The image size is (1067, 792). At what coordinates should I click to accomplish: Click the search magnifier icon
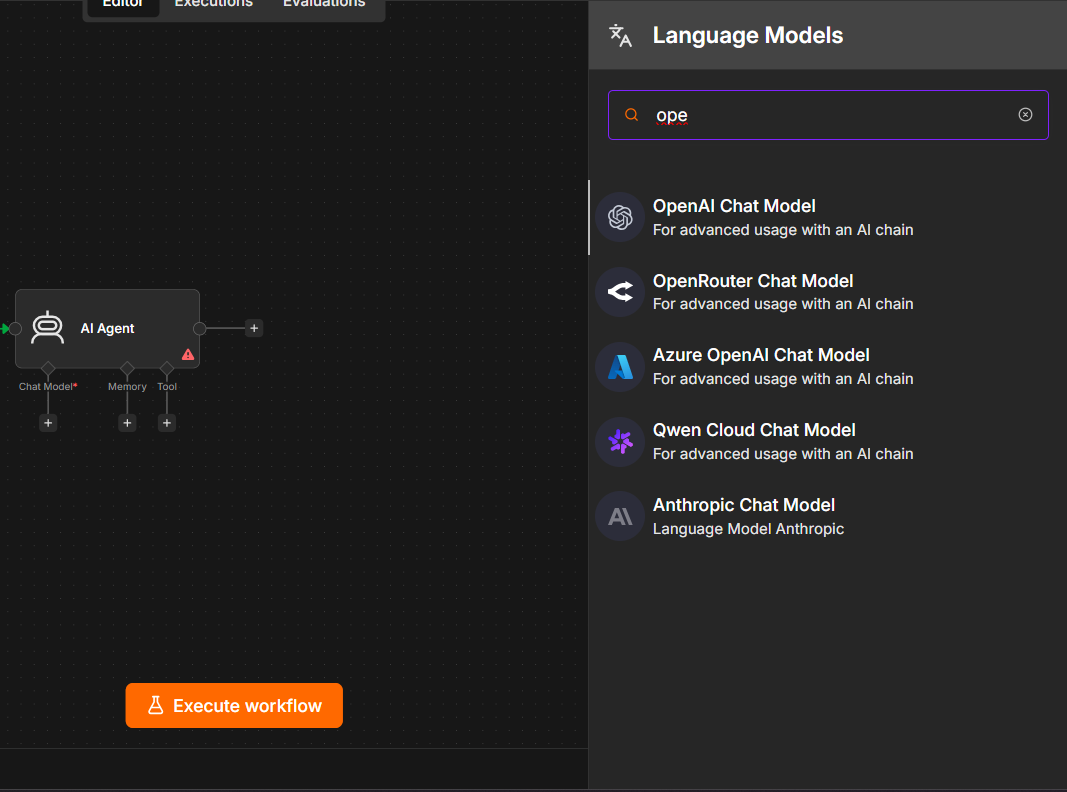click(x=631, y=114)
